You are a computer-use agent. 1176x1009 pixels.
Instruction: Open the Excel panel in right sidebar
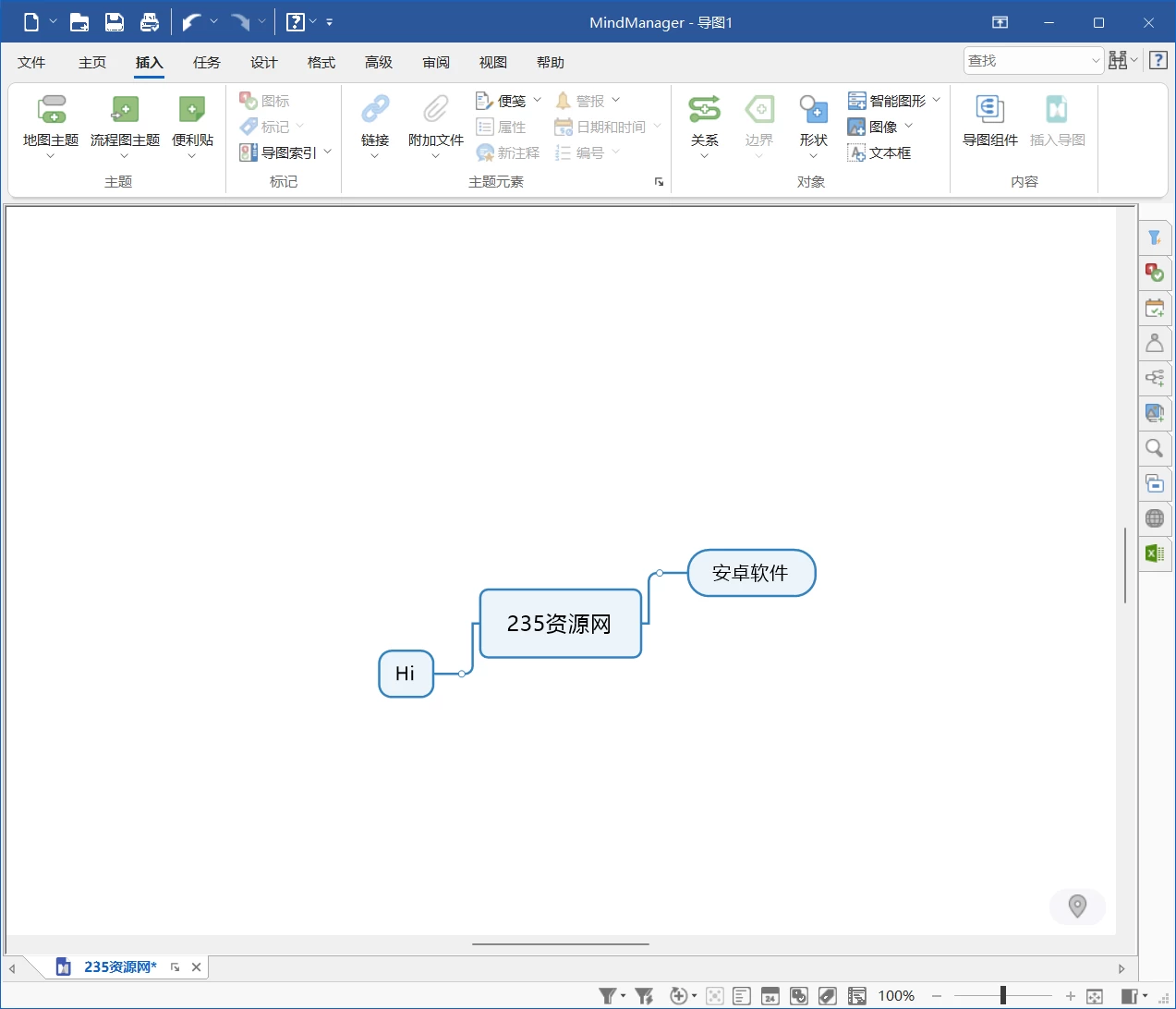pos(1155,553)
